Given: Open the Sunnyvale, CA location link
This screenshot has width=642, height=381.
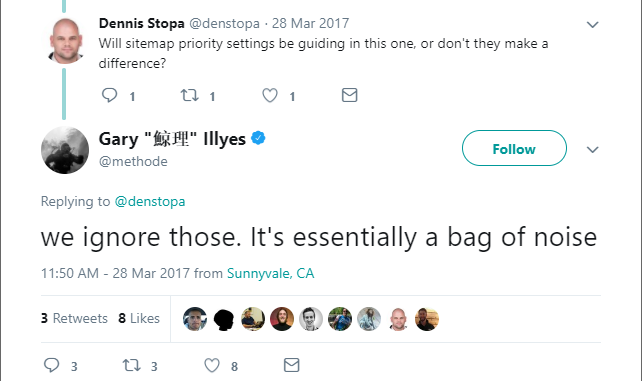Looking at the screenshot, I should click(271, 273).
